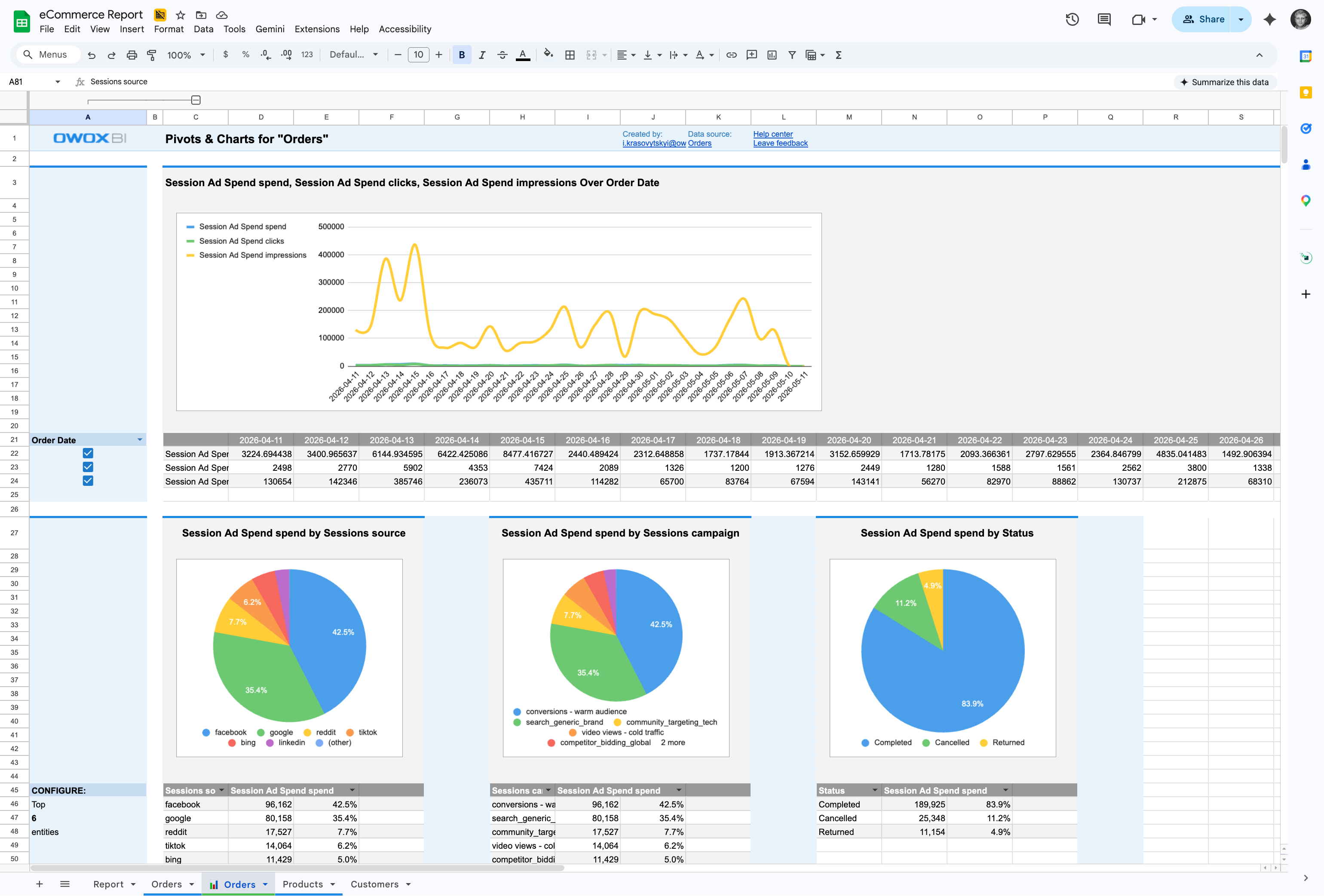Click the create filter icon
1324x896 pixels.
click(x=792, y=55)
